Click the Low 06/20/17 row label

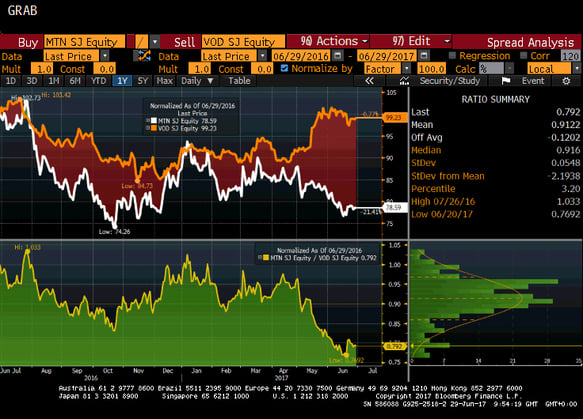coord(442,214)
